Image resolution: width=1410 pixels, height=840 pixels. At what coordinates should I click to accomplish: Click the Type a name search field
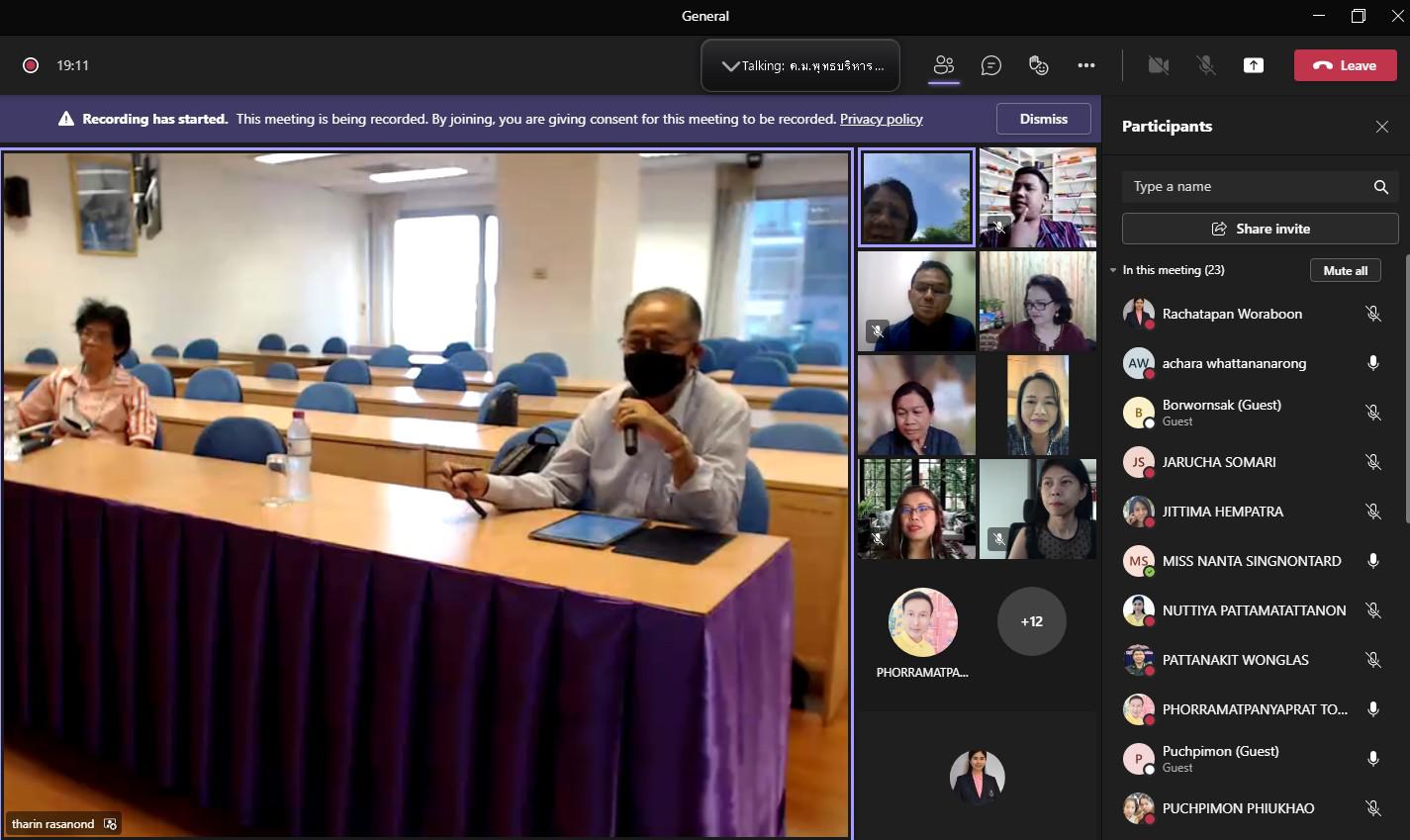(x=1261, y=187)
